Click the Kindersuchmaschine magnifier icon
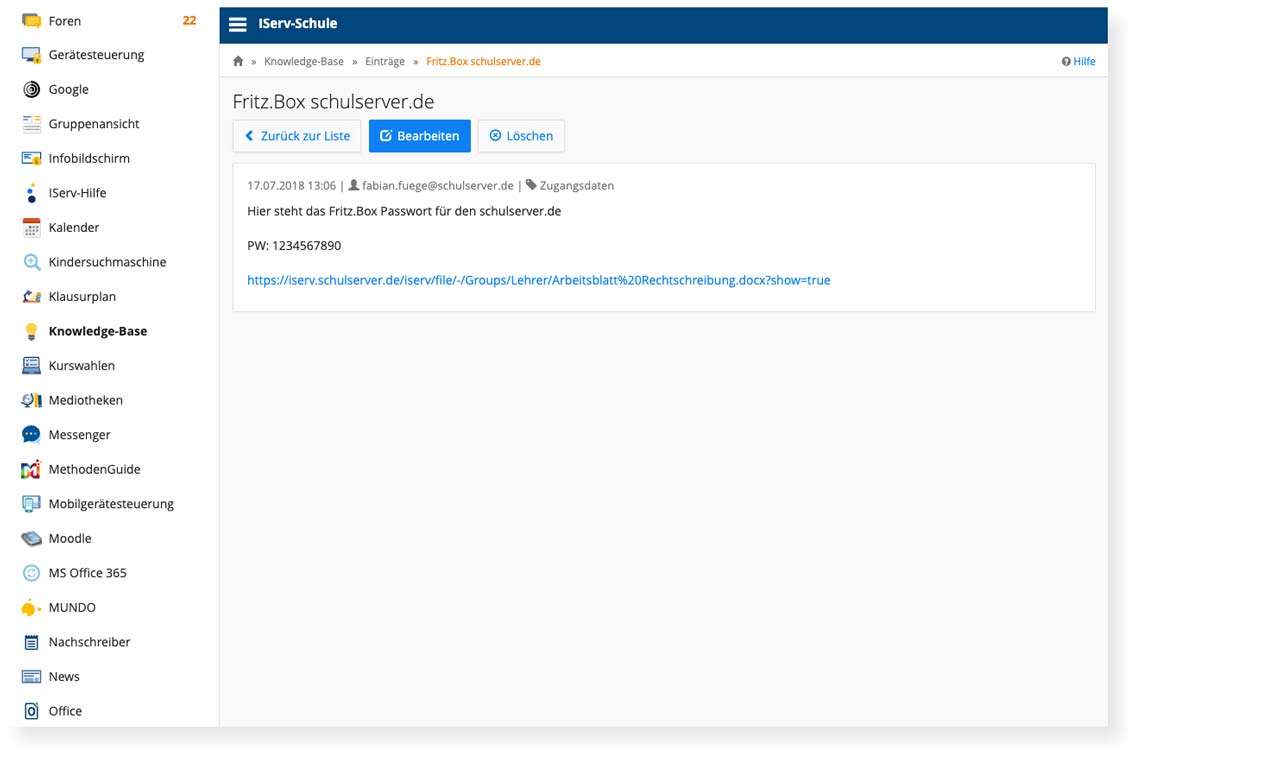Image resolution: width=1280 pixels, height=766 pixels. click(x=31, y=262)
